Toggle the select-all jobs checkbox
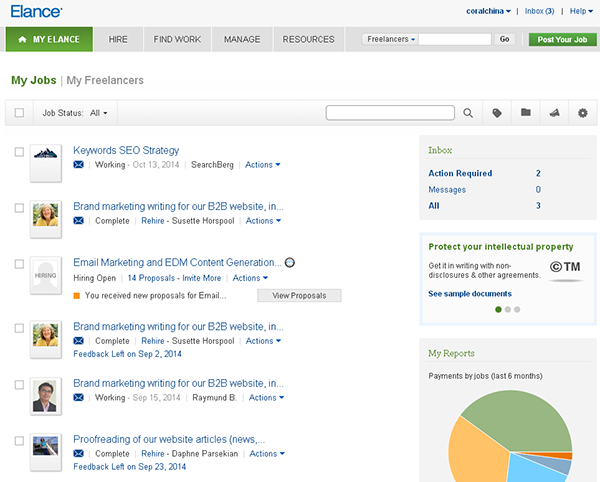 click(19, 113)
